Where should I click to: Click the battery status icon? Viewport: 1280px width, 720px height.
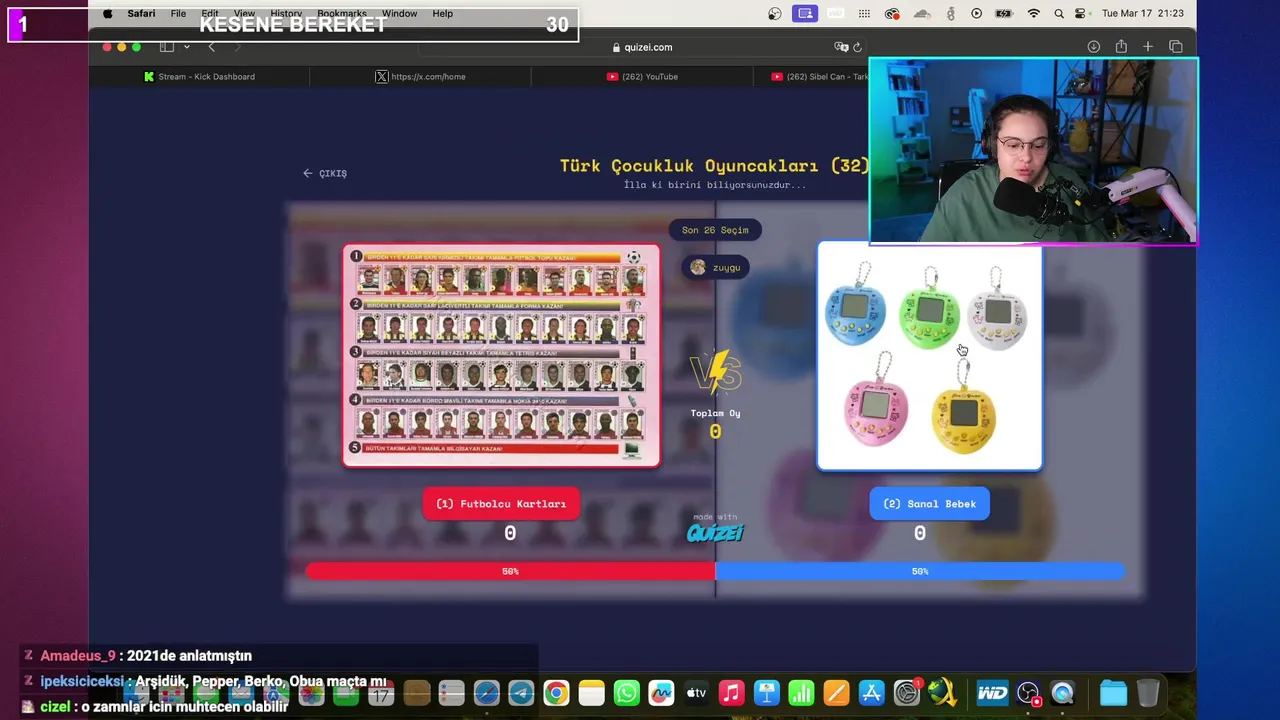tap(1005, 13)
